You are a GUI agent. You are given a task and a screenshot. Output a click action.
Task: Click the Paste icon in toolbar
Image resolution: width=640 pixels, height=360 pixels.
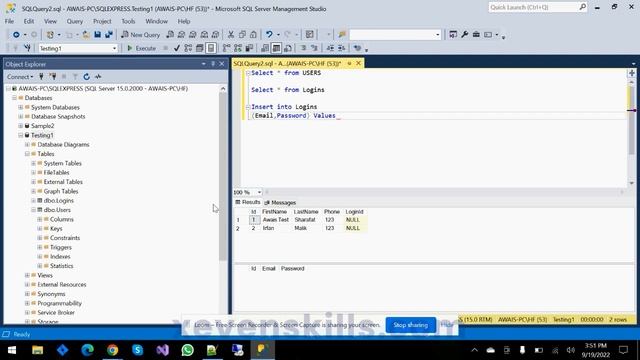tap(253, 35)
